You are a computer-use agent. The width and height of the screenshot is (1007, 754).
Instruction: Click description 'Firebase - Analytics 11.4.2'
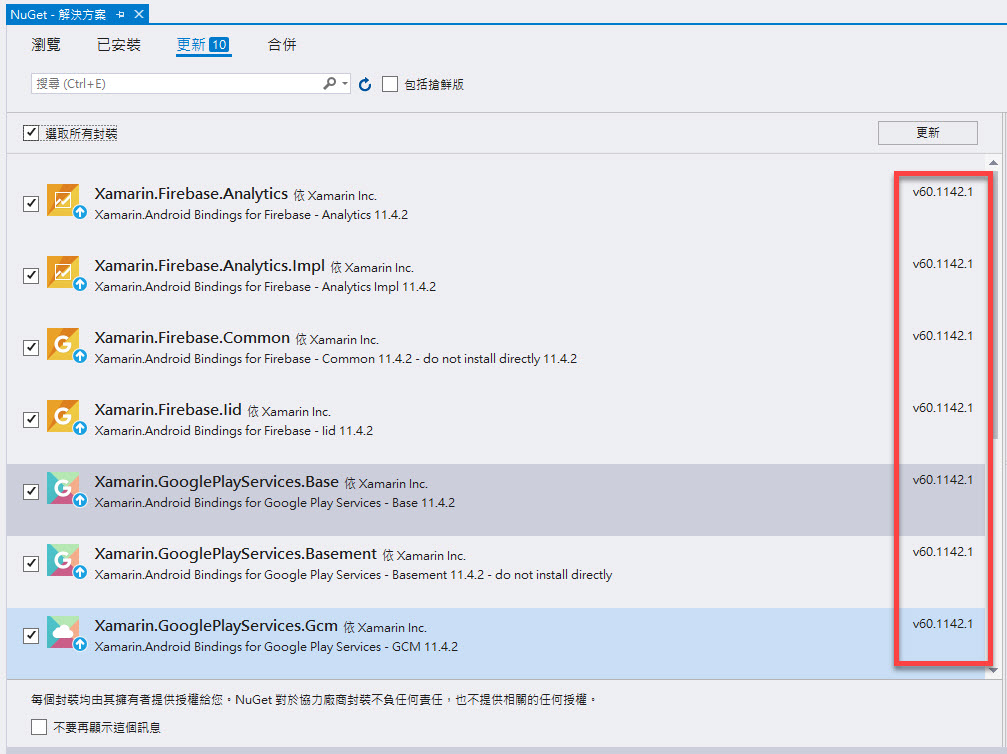(251, 215)
